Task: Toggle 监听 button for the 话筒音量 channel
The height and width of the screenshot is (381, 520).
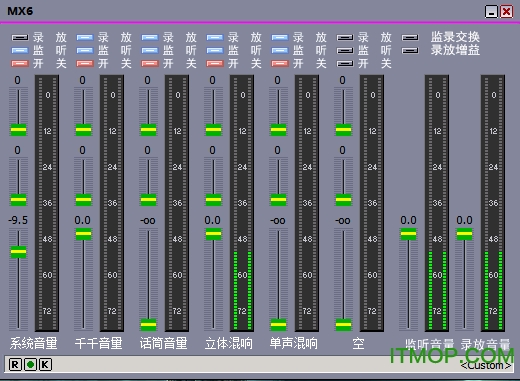Action: click(150, 50)
